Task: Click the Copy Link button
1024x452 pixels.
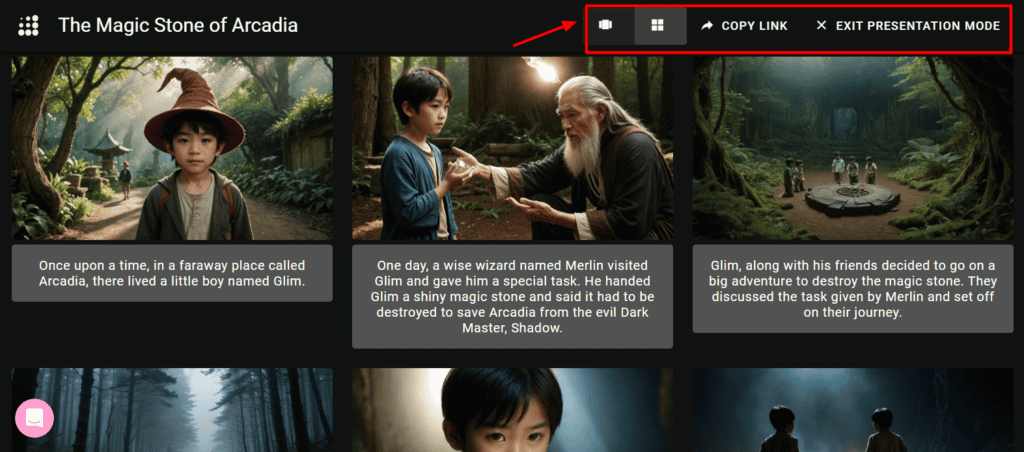Action: (744, 25)
